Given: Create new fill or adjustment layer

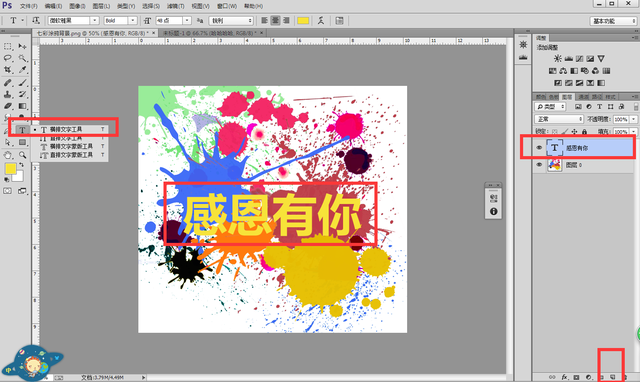Looking at the screenshot, I should 589,378.
